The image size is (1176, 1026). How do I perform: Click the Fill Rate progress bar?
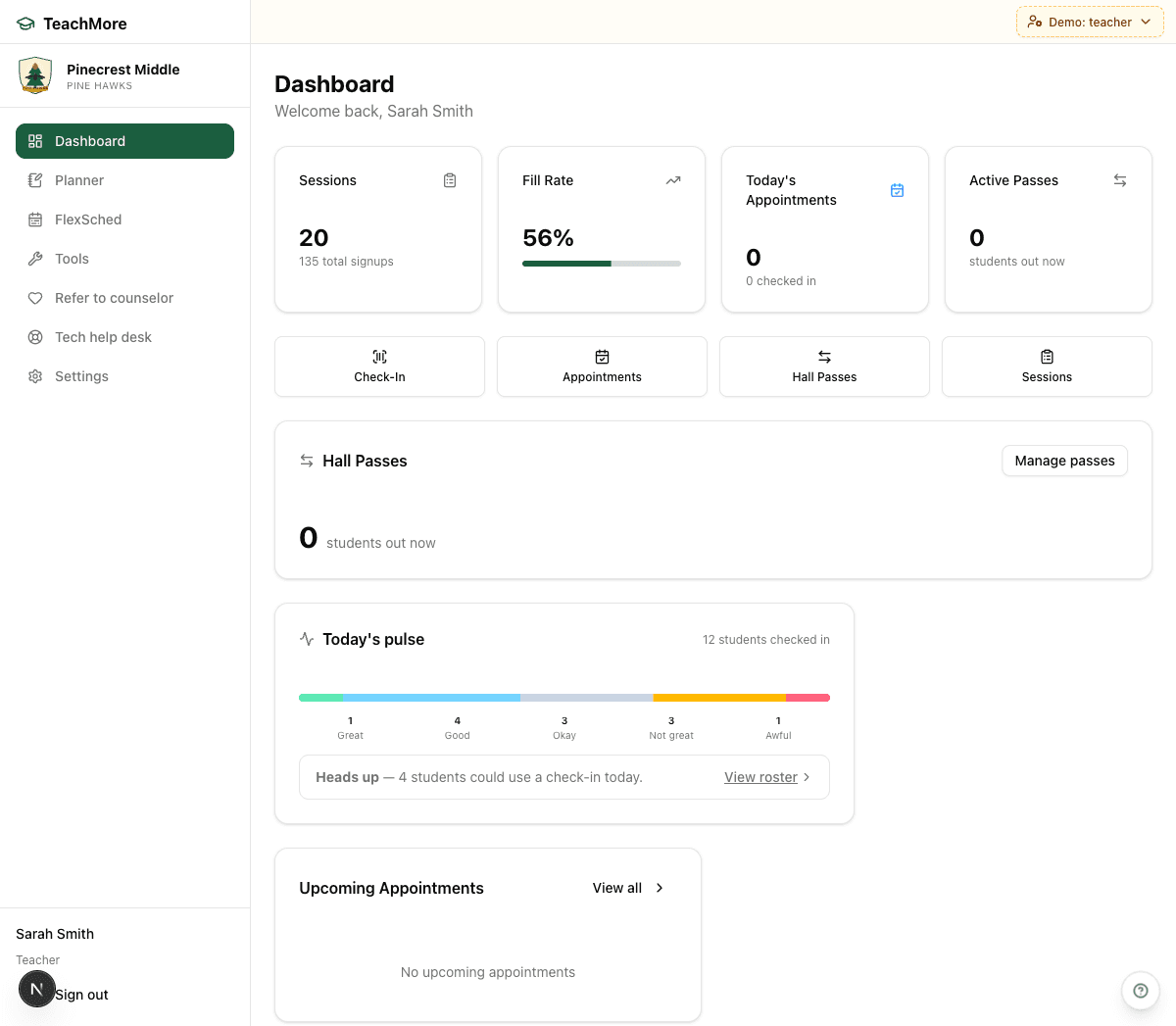[602, 264]
